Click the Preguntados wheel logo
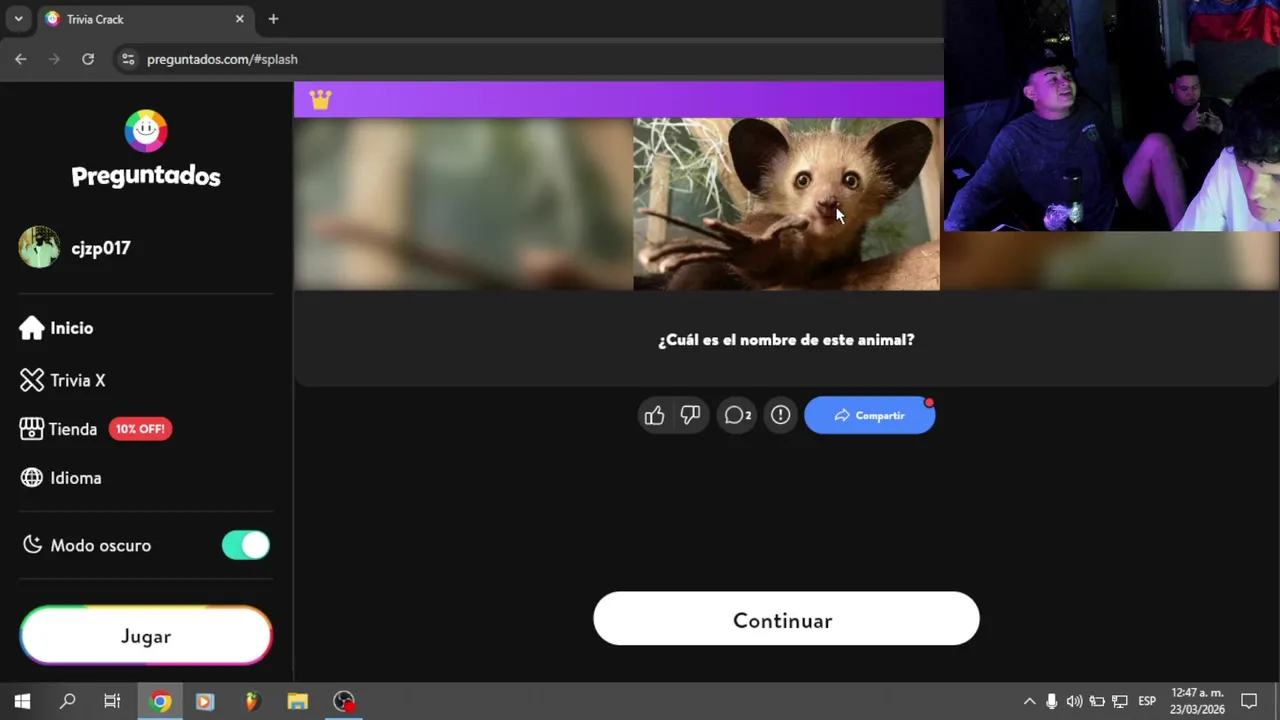The width and height of the screenshot is (1280, 720). point(146,131)
